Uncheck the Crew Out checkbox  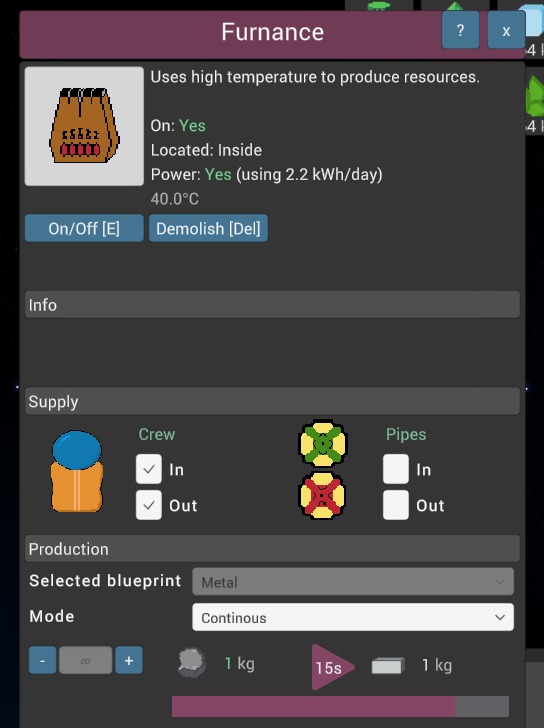point(149,505)
